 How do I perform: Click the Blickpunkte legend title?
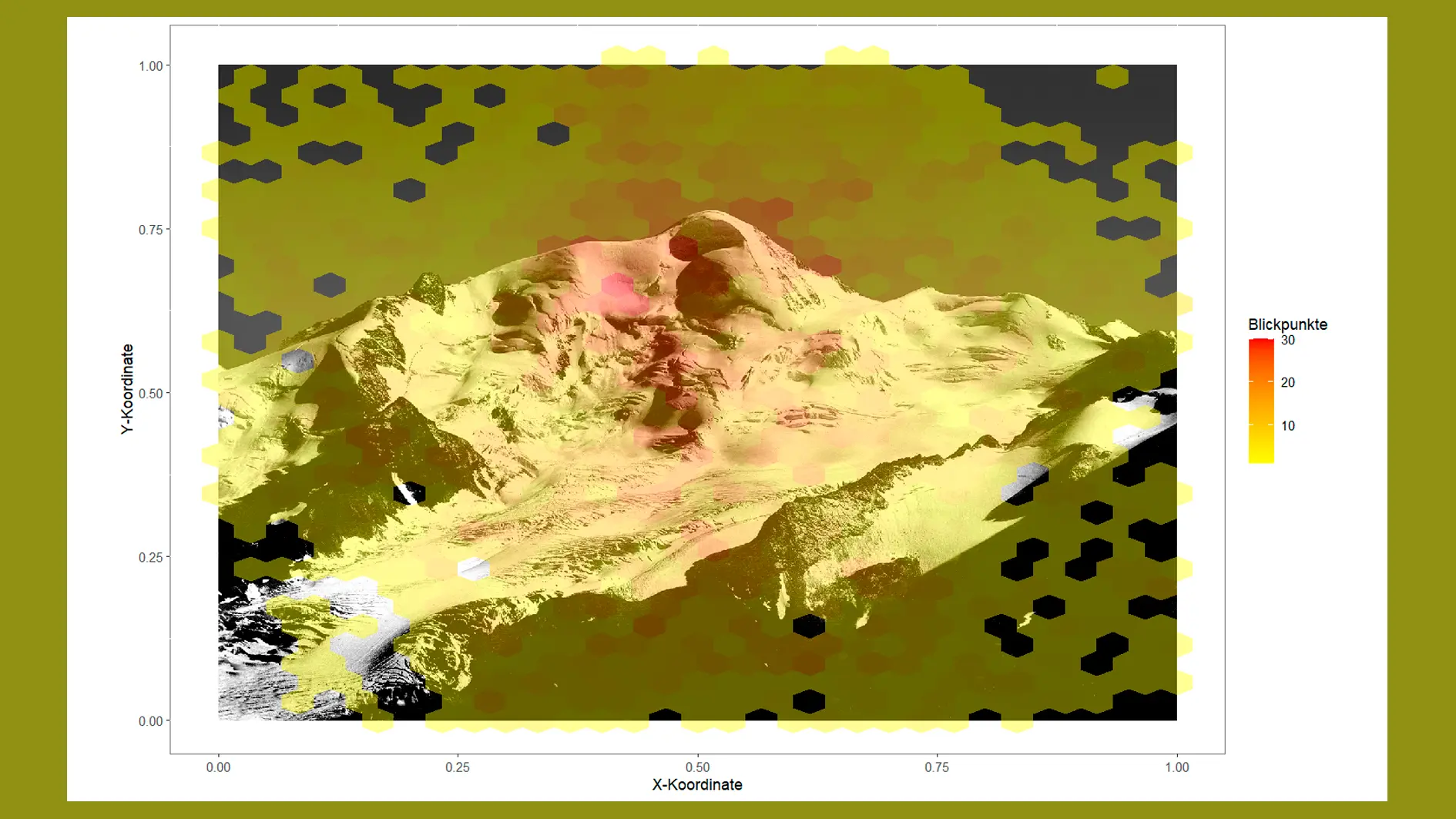(x=1287, y=324)
